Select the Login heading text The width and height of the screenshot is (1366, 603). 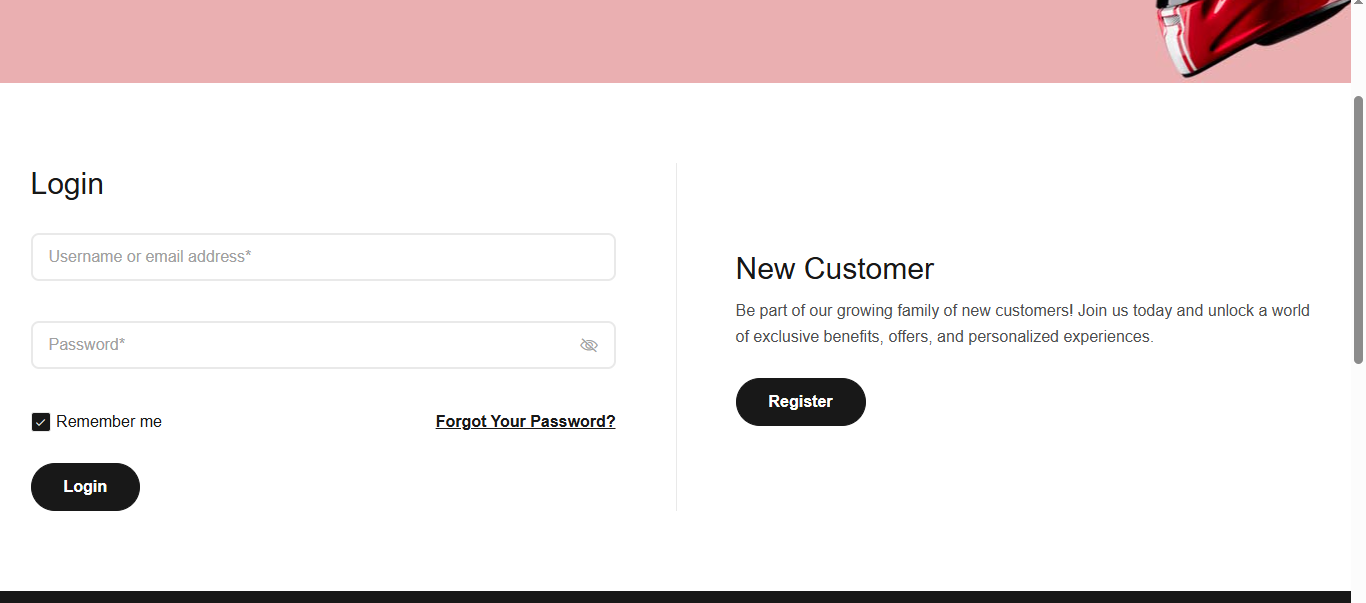(x=67, y=184)
